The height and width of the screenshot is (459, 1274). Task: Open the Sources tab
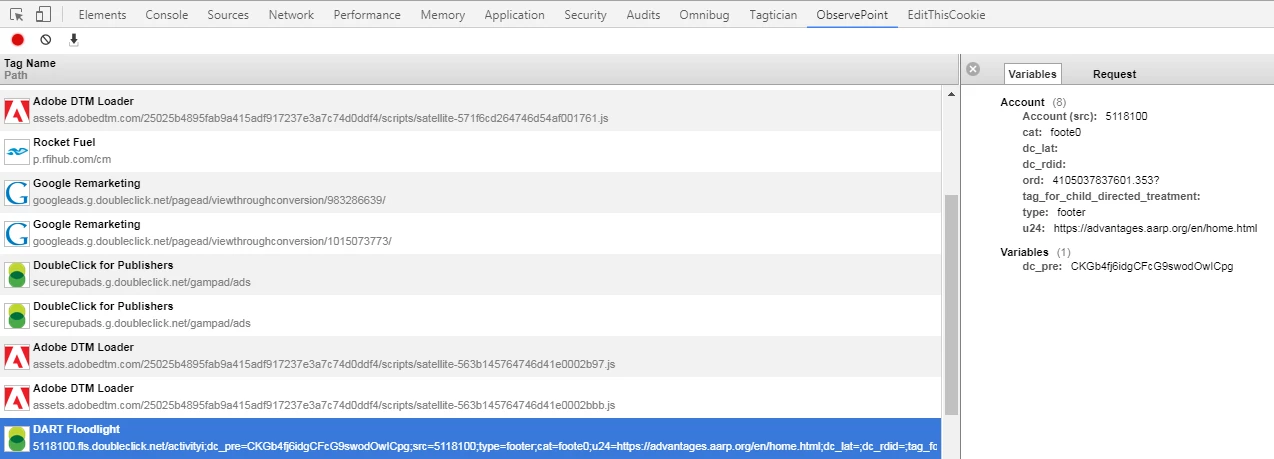pyautogui.click(x=228, y=15)
